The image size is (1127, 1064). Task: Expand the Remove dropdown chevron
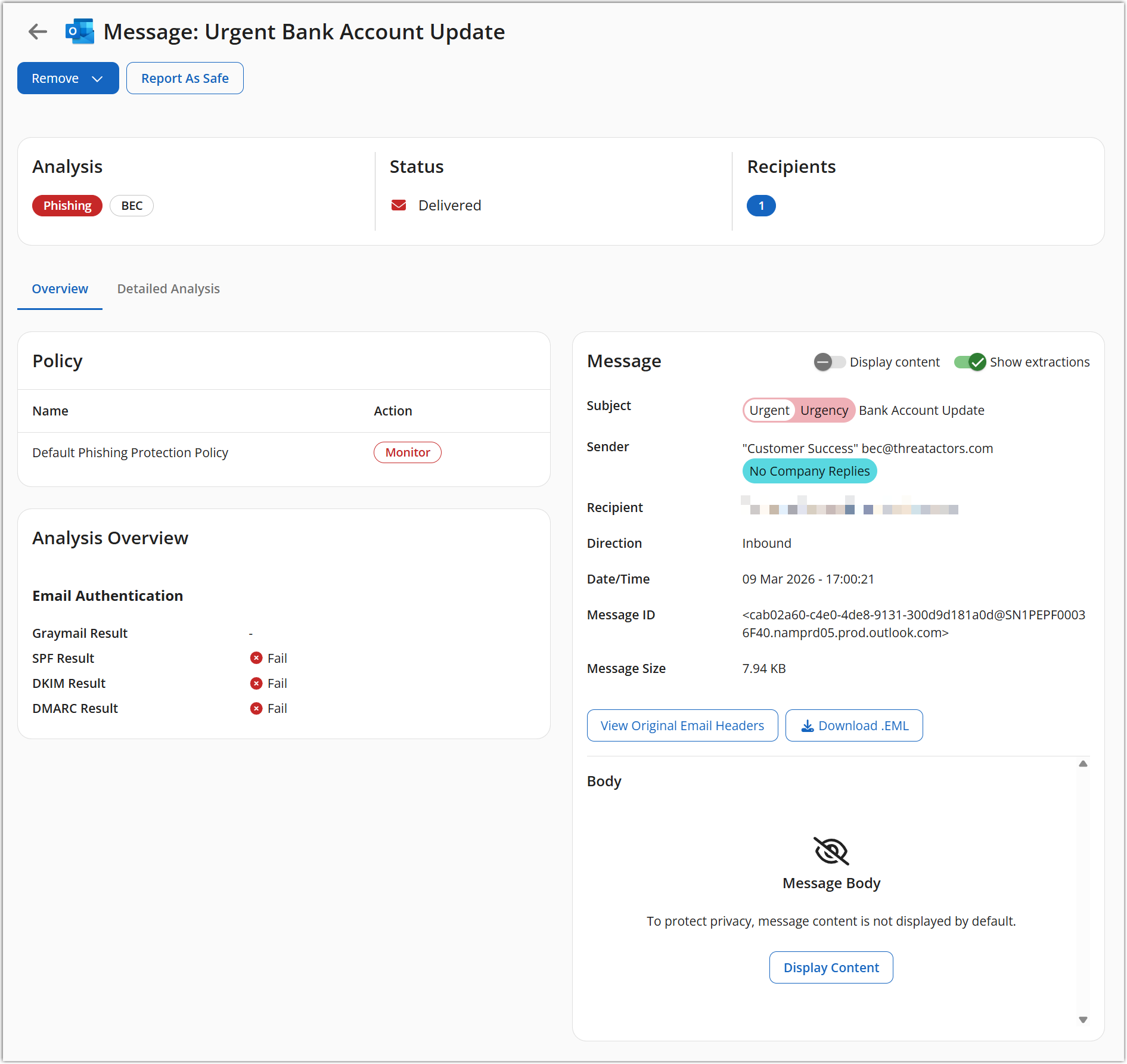click(97, 79)
